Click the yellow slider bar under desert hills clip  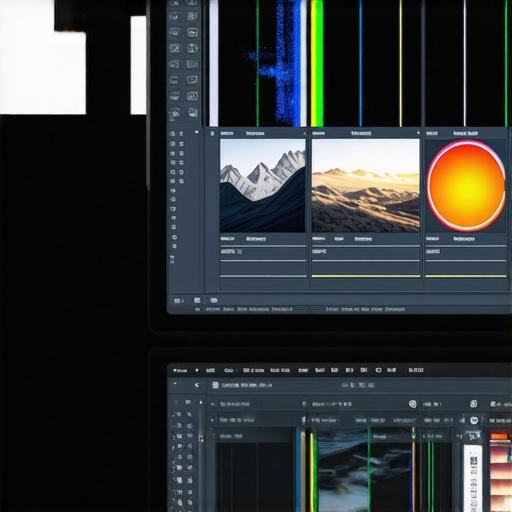coord(366,276)
